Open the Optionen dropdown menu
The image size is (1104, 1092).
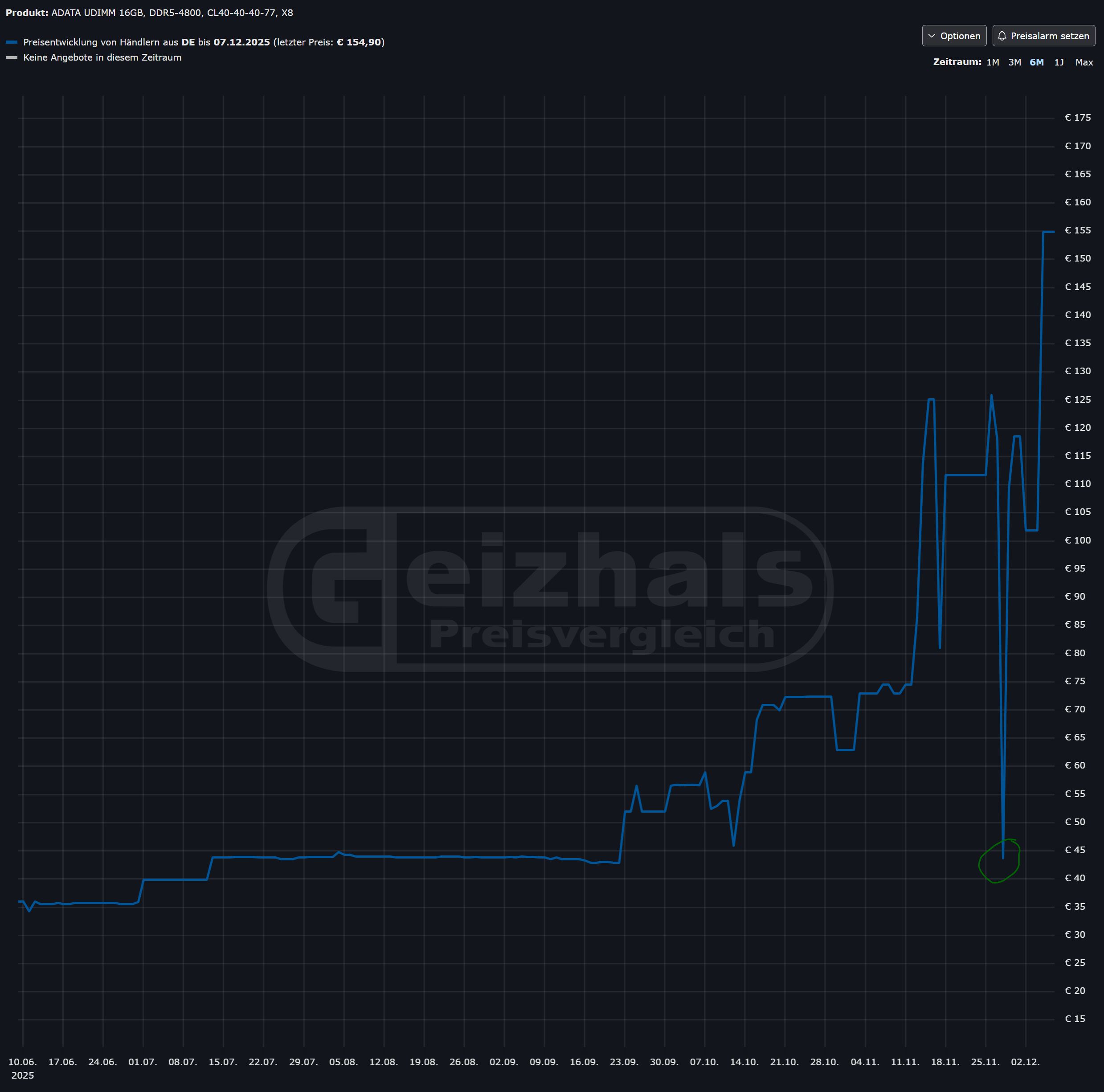coord(954,36)
